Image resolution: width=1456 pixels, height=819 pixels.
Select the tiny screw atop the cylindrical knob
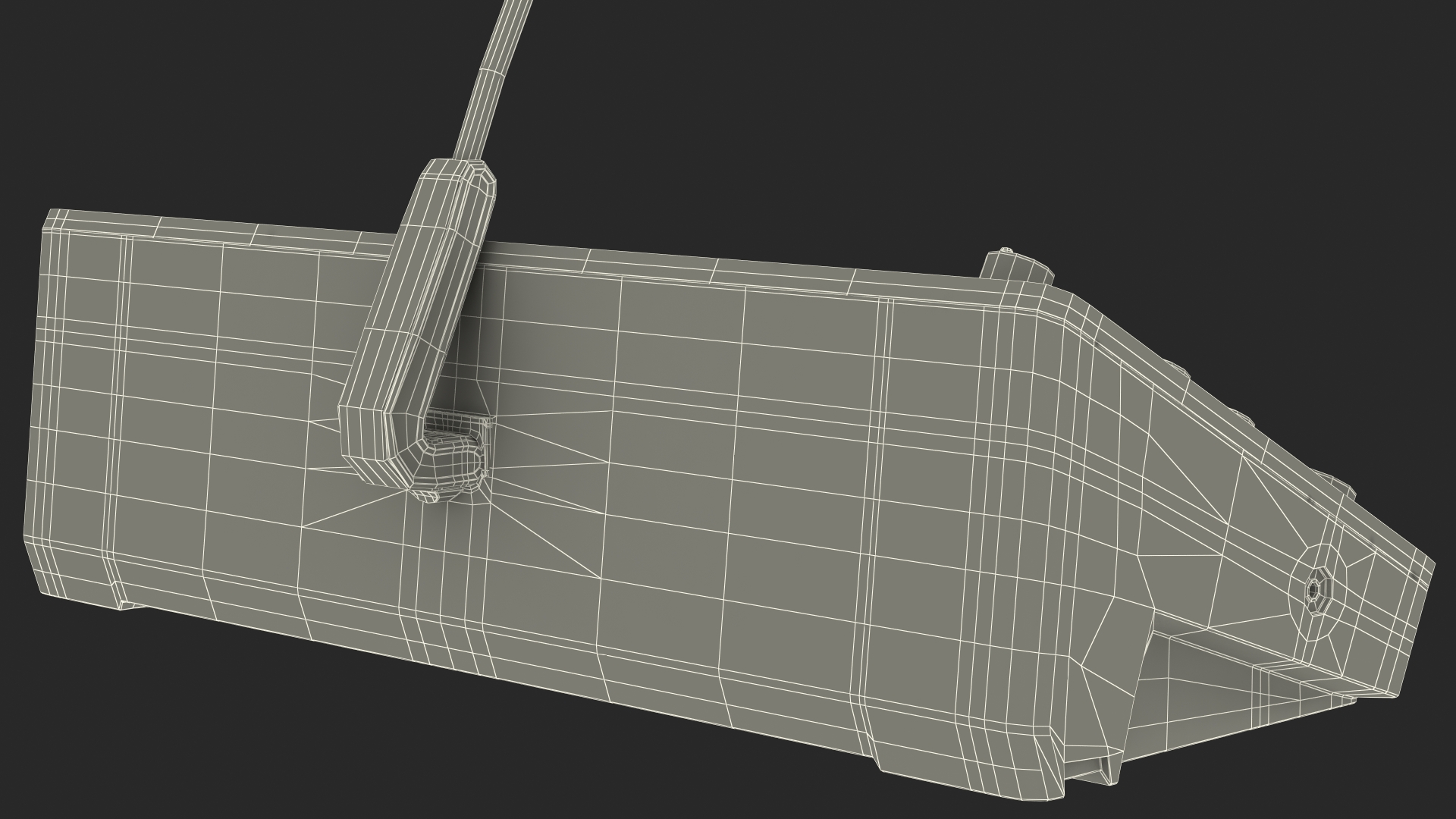1006,249
